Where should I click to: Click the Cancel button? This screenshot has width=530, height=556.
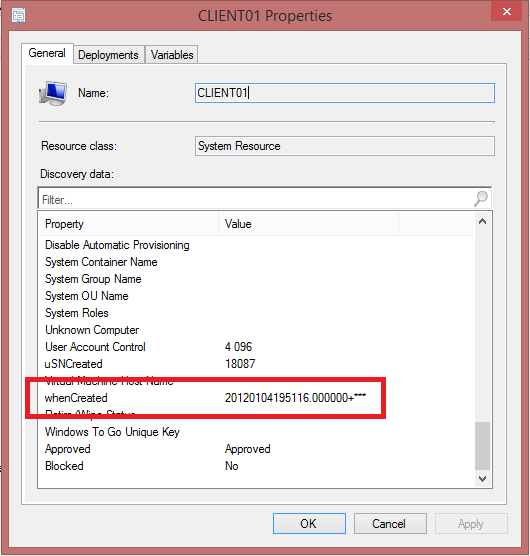click(x=390, y=523)
